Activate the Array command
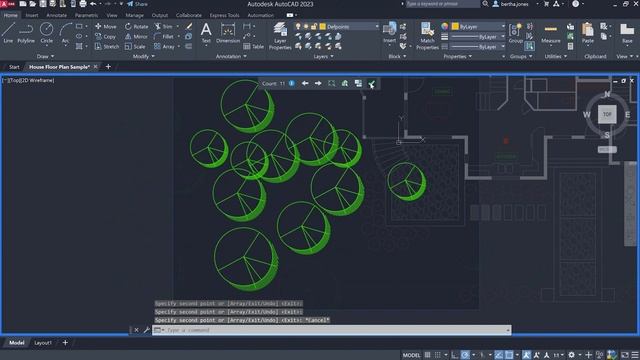The width and height of the screenshot is (640, 360). pyautogui.click(x=164, y=47)
